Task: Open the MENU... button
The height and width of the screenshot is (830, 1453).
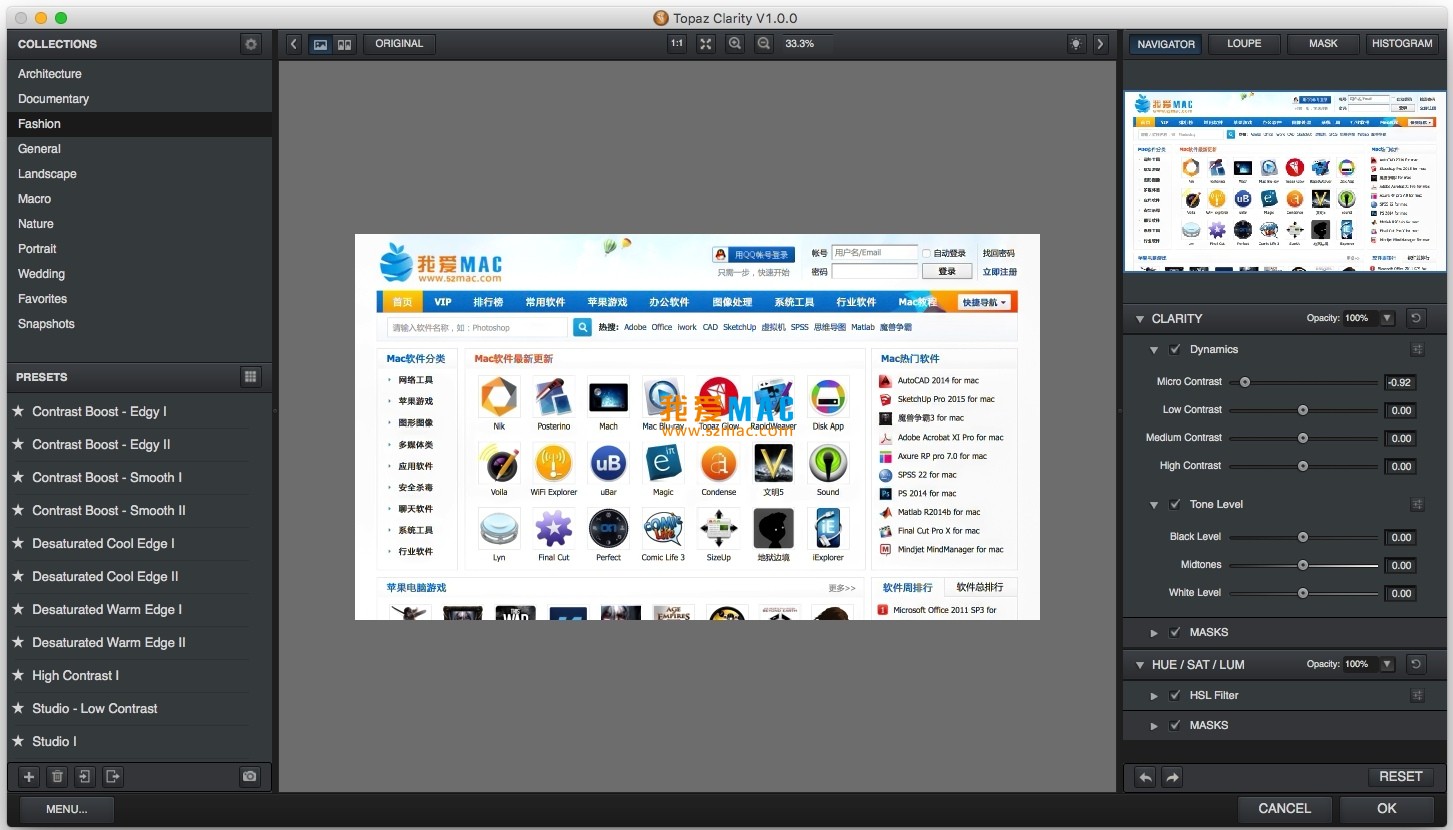Action: (x=67, y=809)
